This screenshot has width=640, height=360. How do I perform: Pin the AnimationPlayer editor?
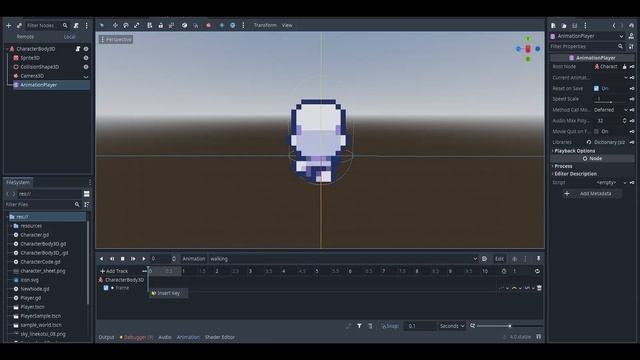click(538, 259)
